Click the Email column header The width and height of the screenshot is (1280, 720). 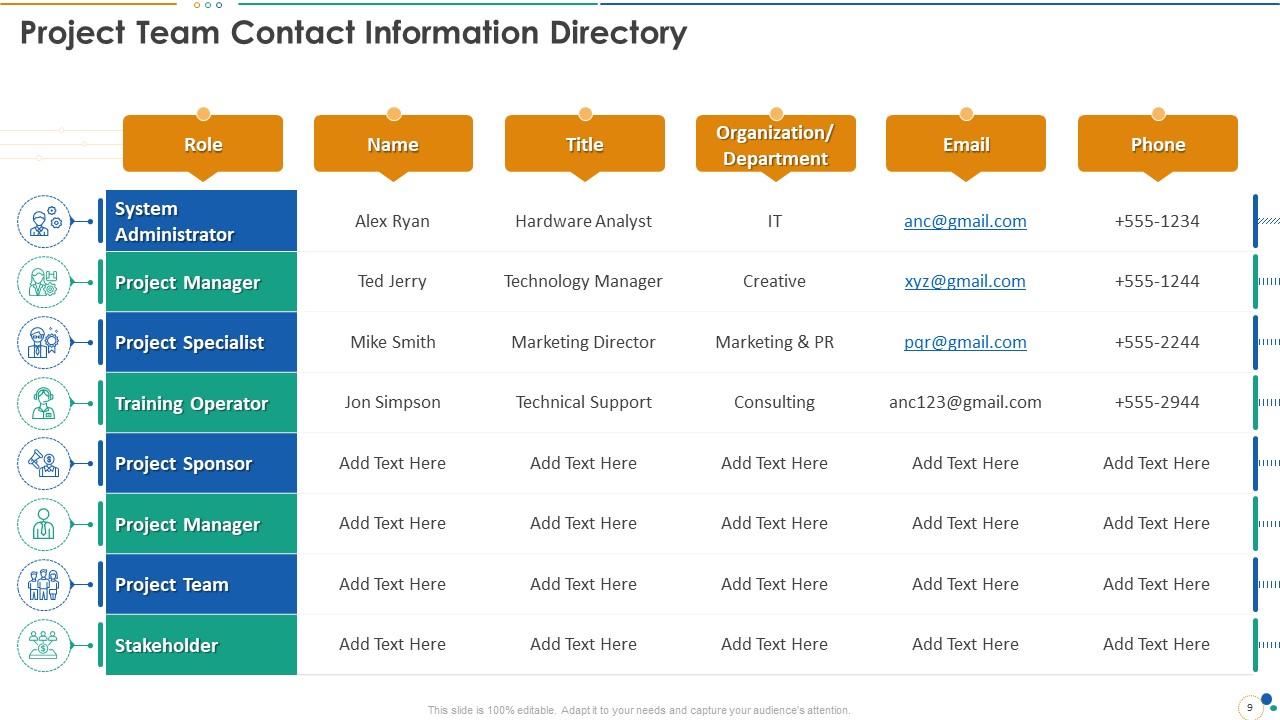click(966, 144)
